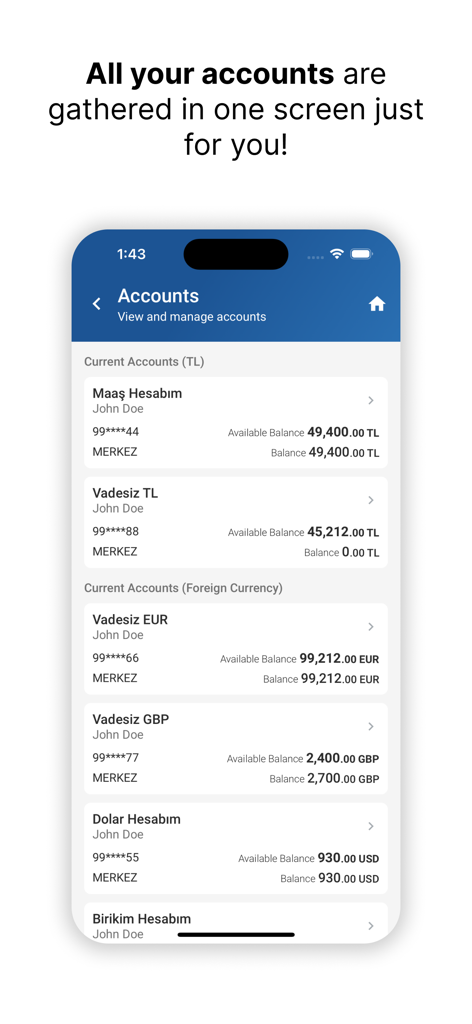
Task: Tap the 1:43 clock in status bar
Action: [131, 254]
